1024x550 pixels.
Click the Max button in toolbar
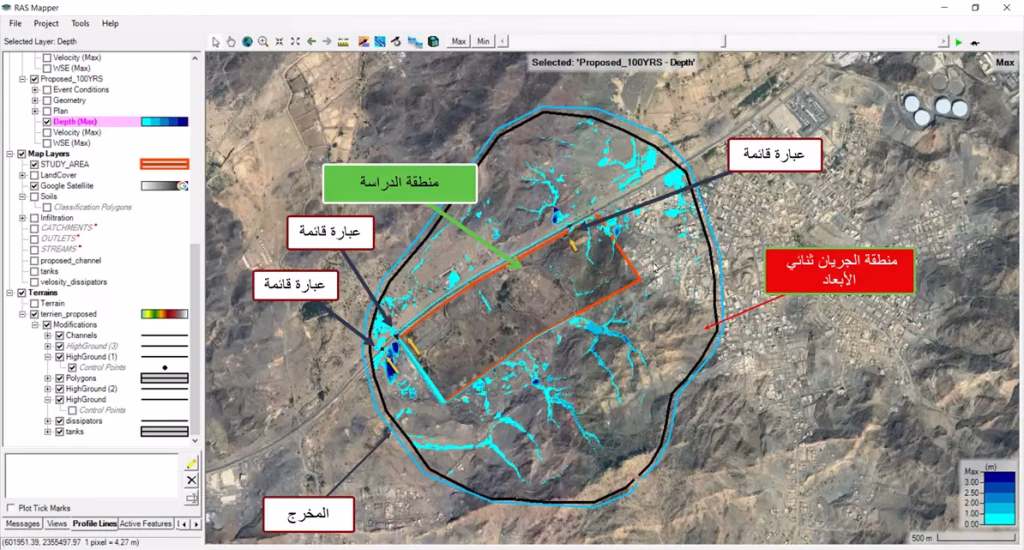tap(458, 42)
